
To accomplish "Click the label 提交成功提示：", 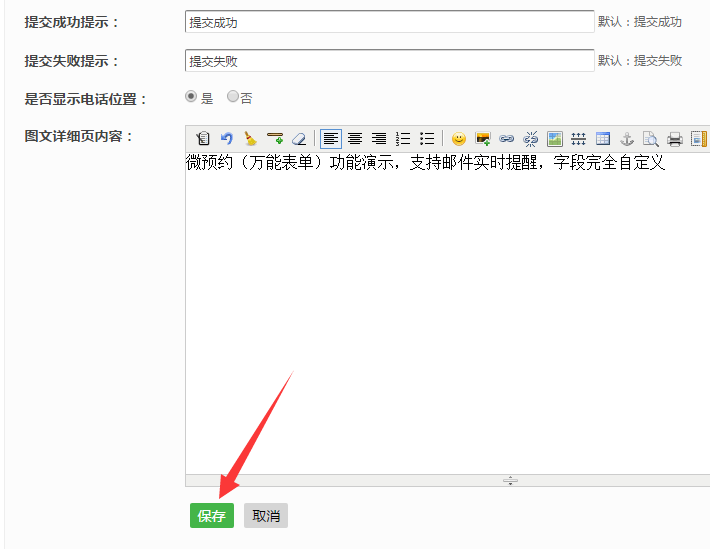I will [72, 22].
